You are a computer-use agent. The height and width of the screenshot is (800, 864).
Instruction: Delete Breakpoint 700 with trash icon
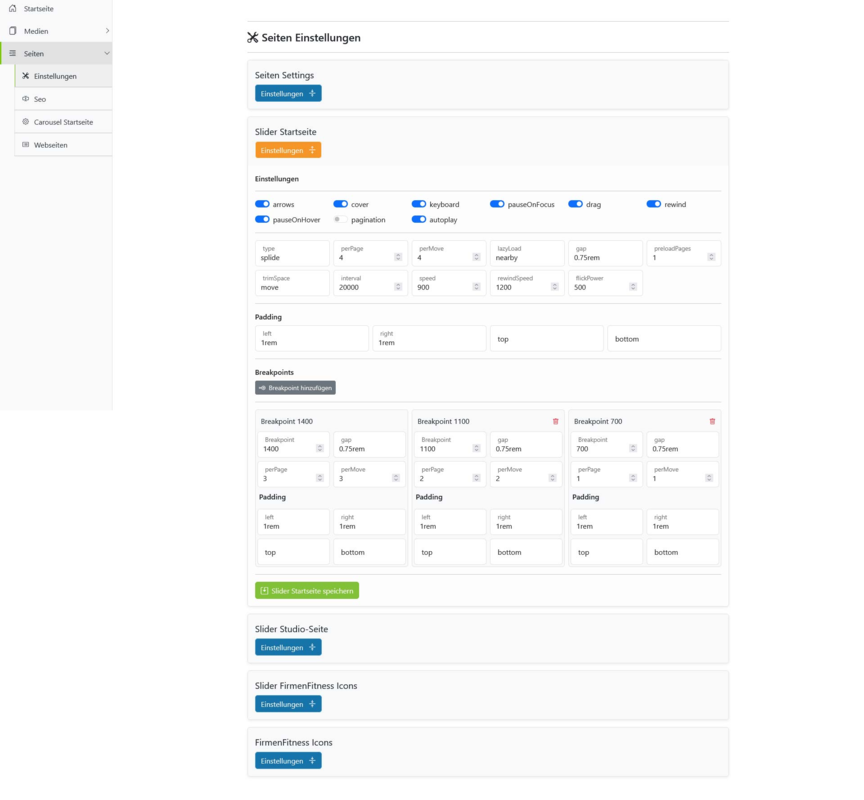(712, 421)
